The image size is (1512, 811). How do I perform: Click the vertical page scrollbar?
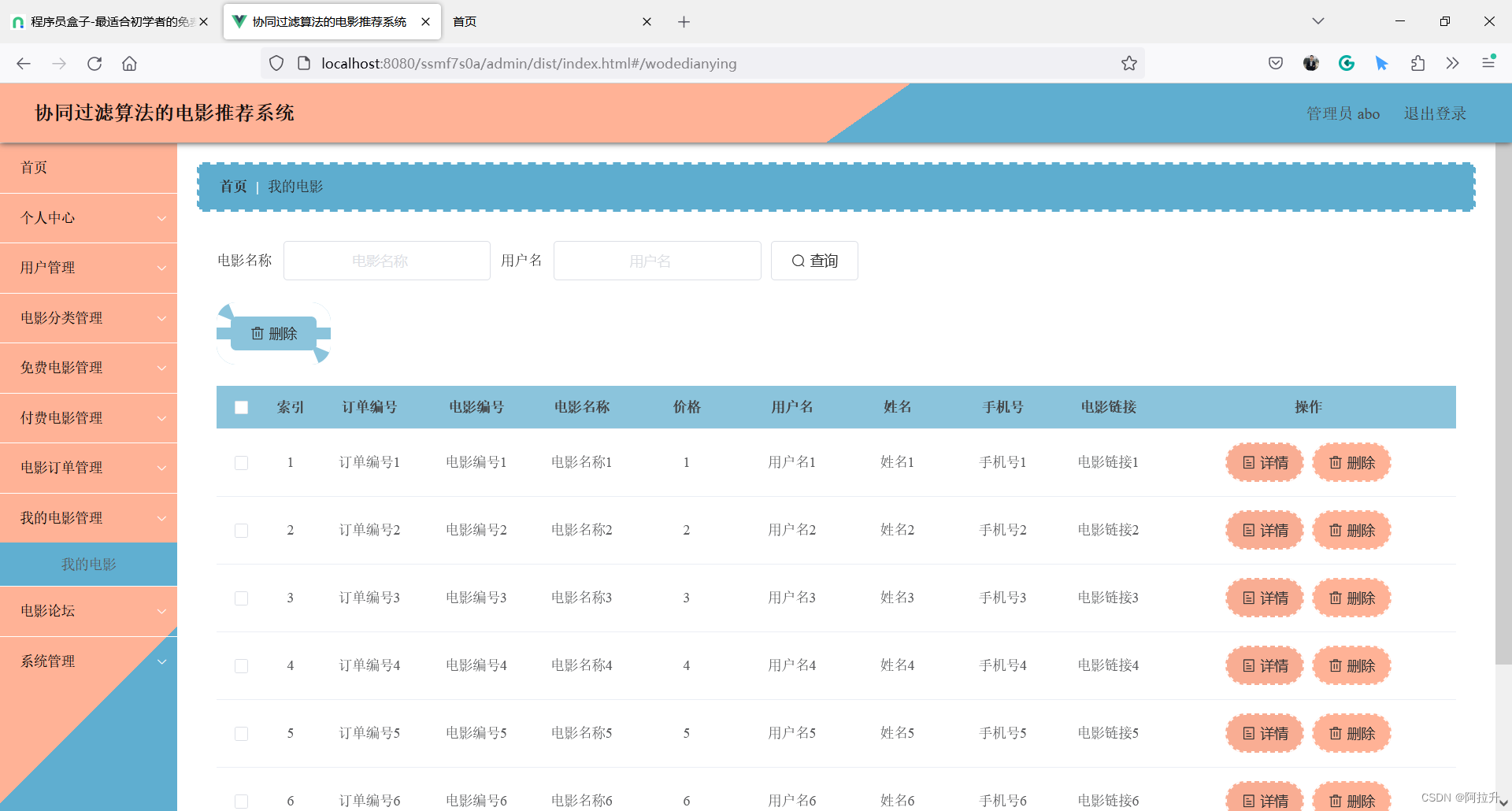pyautogui.click(x=1503, y=404)
